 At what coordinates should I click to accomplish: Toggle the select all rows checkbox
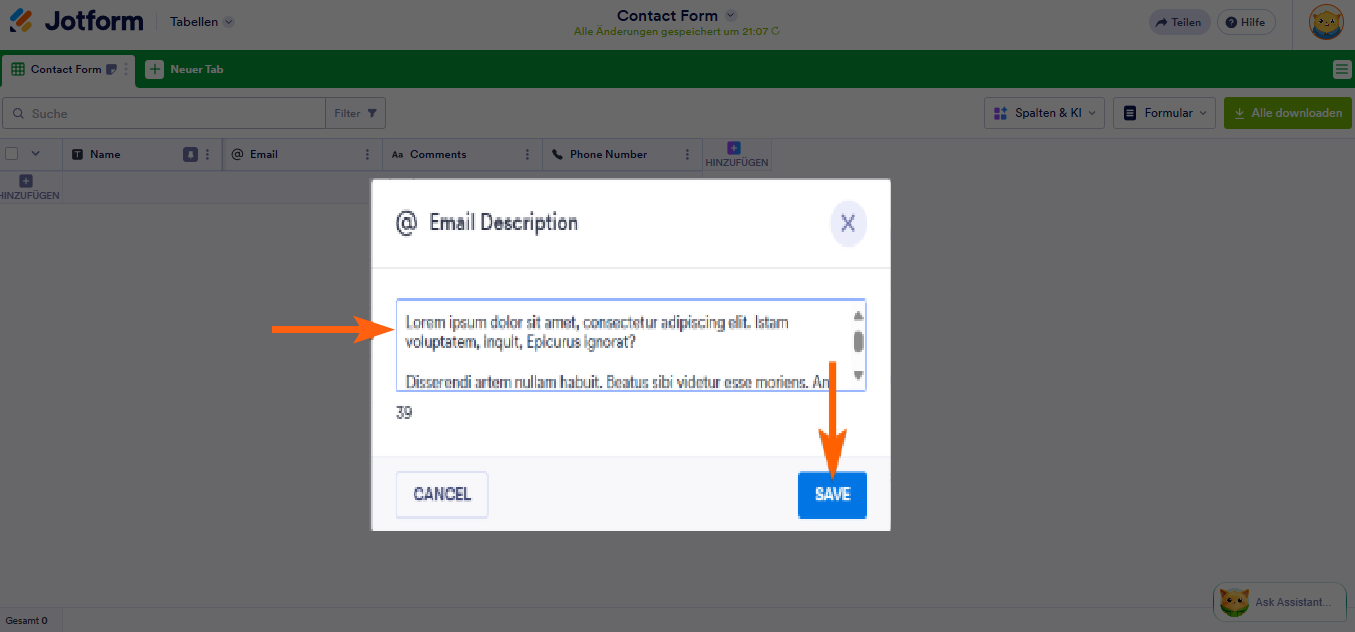coord(12,154)
